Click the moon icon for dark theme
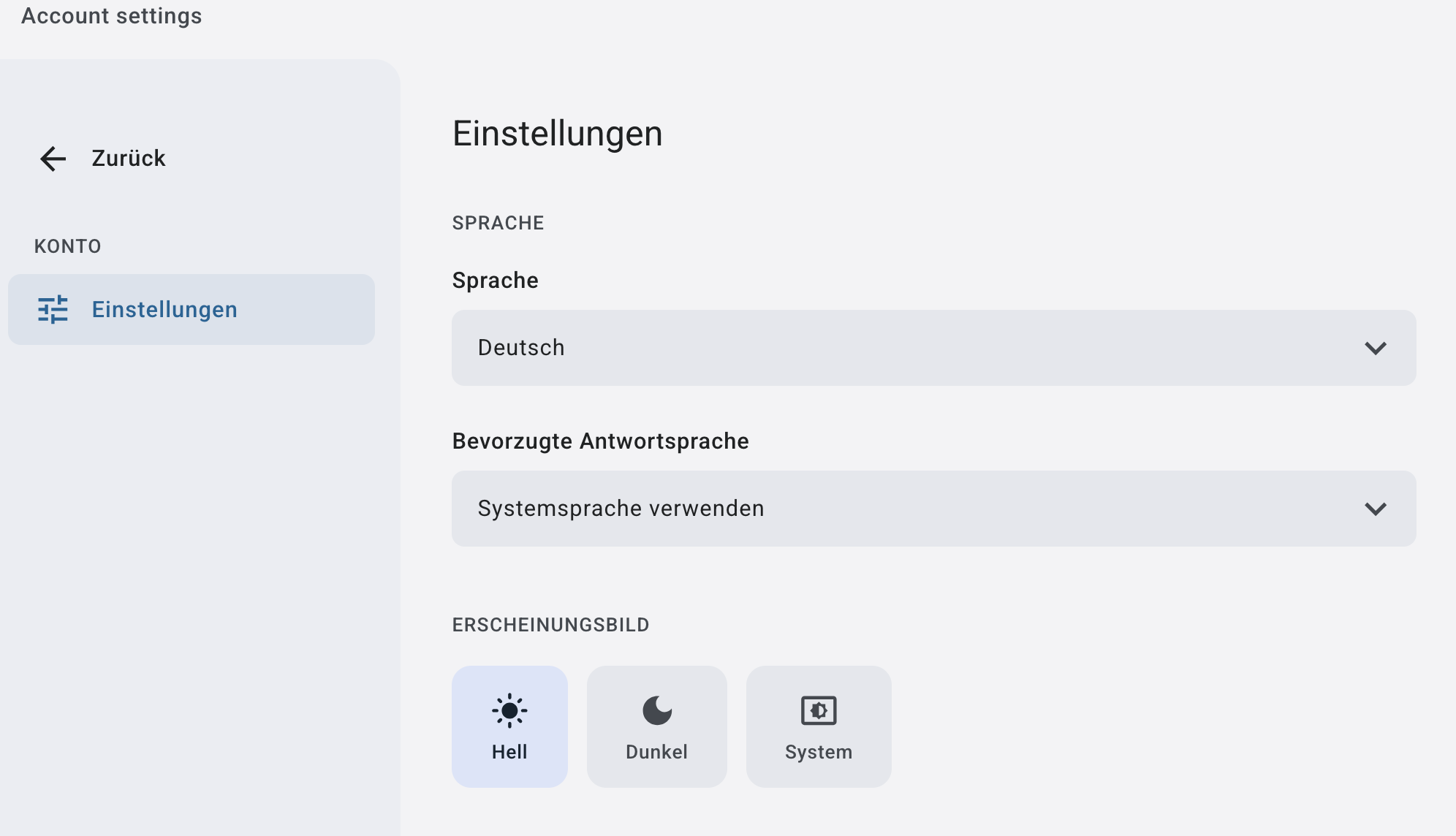1456x836 pixels. click(657, 710)
